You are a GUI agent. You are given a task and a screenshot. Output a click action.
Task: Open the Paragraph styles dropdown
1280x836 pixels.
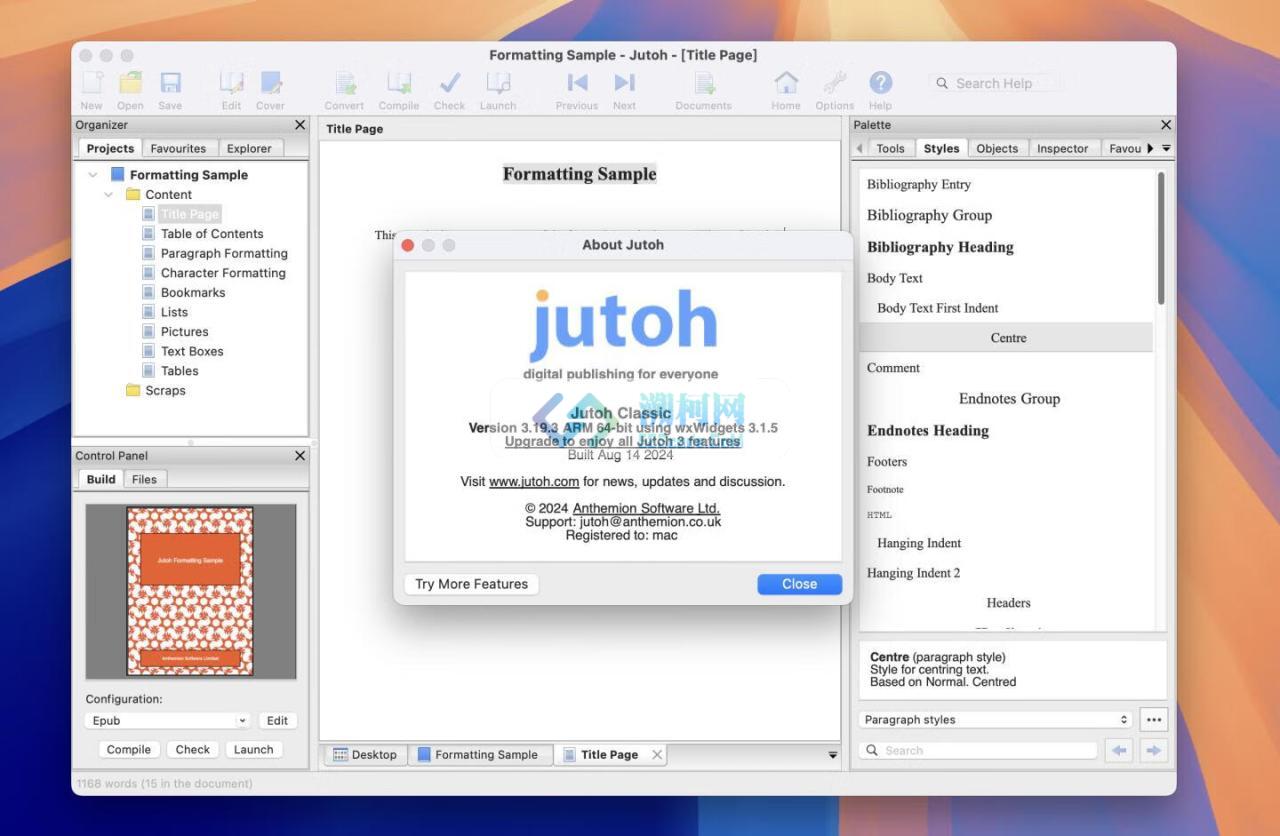[x=995, y=719]
